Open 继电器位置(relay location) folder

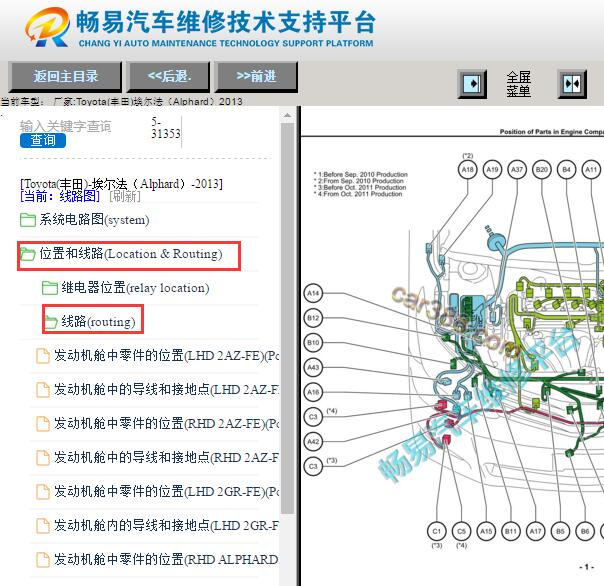tap(135, 288)
